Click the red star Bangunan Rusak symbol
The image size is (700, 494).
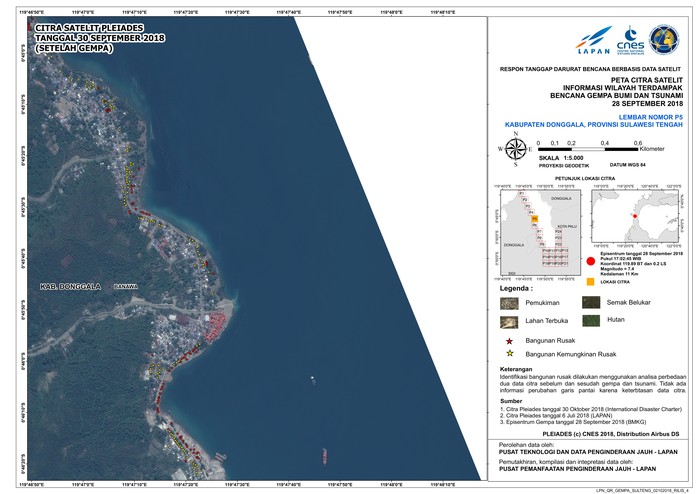(508, 342)
